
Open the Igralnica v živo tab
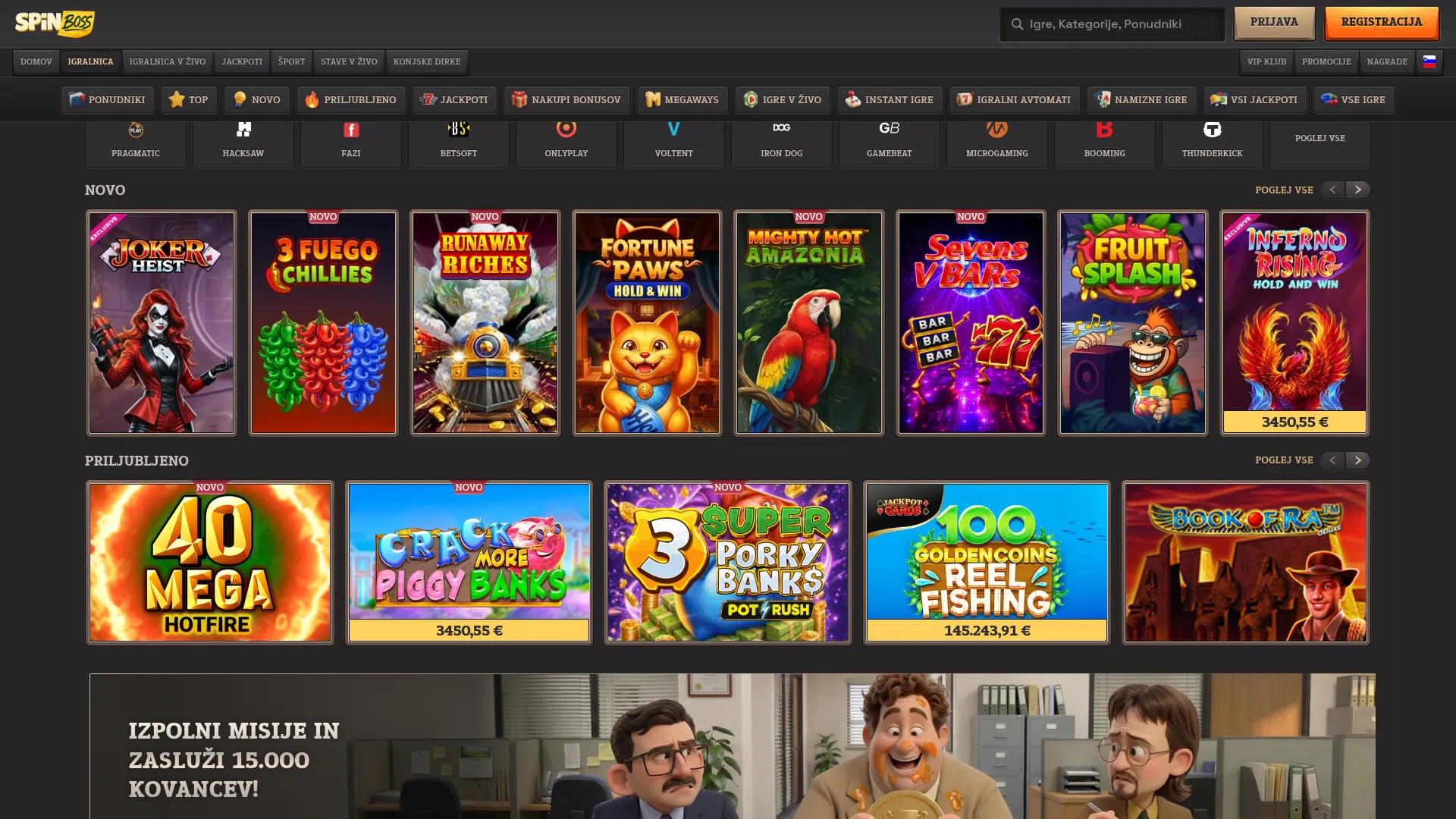coord(168,61)
